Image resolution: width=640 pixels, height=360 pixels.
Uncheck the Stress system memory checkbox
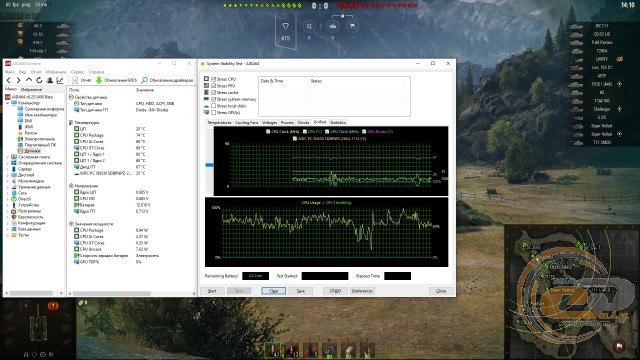(x=213, y=99)
